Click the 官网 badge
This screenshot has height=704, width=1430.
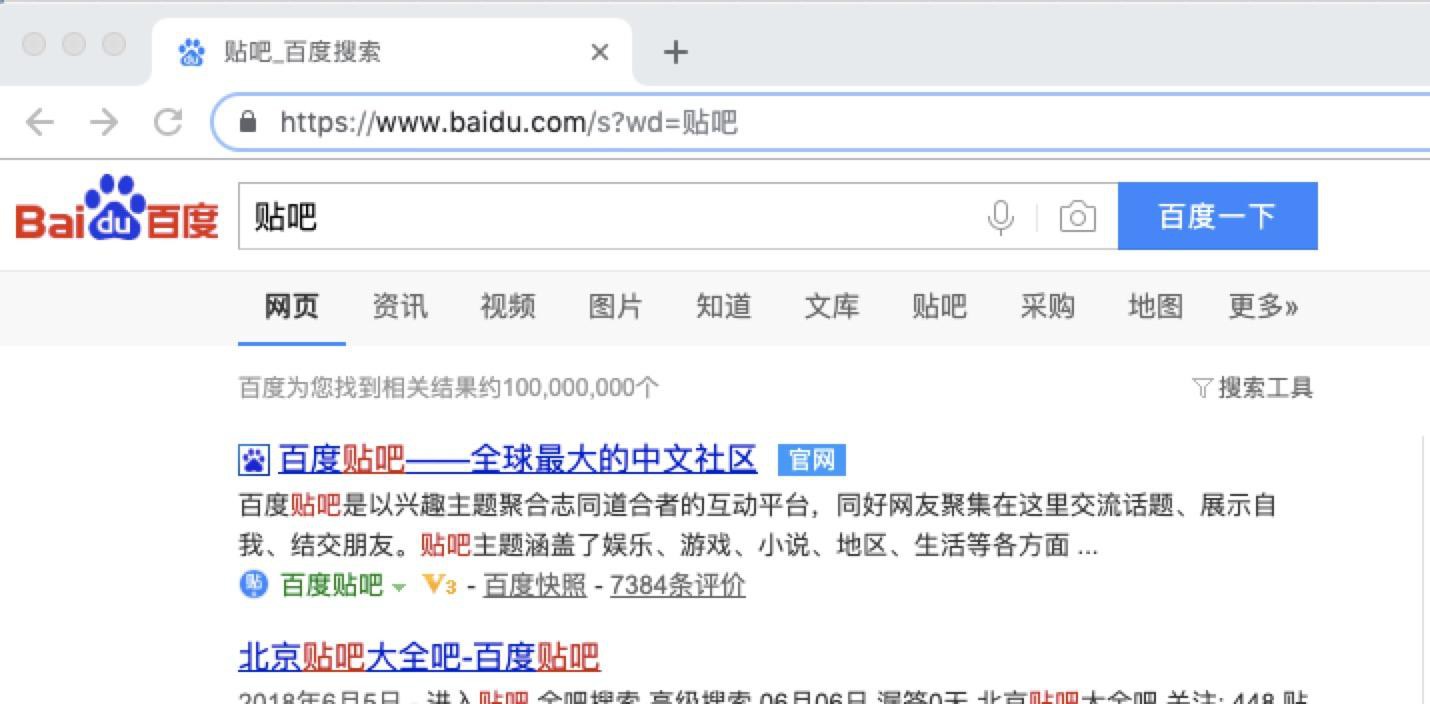click(811, 460)
